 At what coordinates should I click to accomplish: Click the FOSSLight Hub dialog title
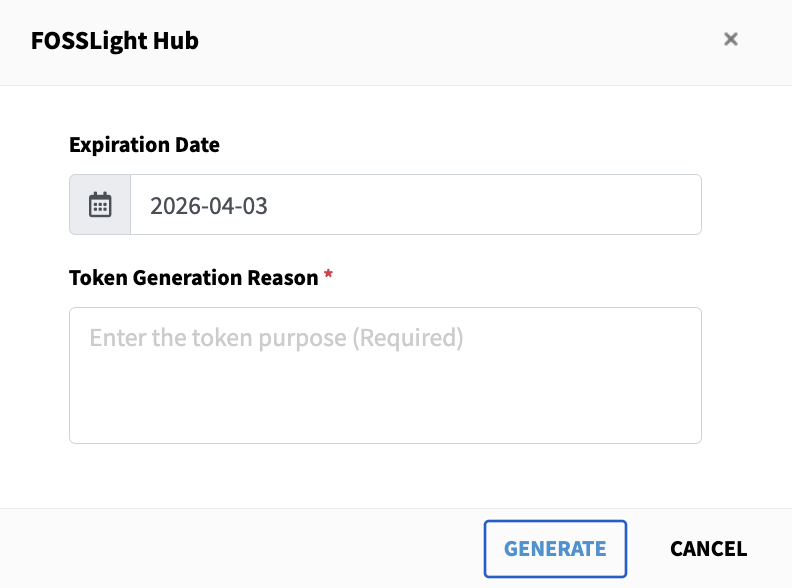point(115,41)
